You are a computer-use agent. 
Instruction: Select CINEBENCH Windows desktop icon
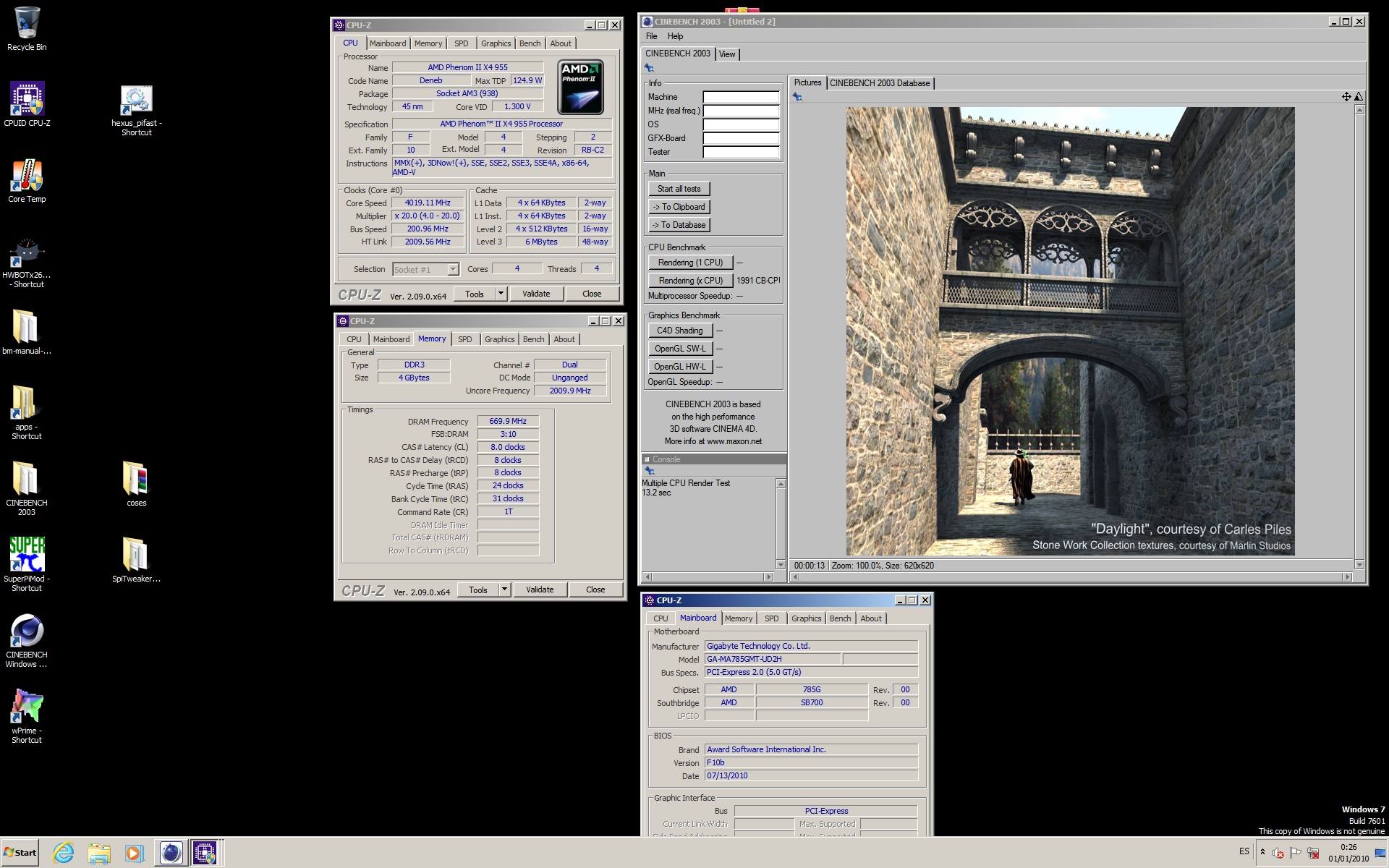[27, 641]
